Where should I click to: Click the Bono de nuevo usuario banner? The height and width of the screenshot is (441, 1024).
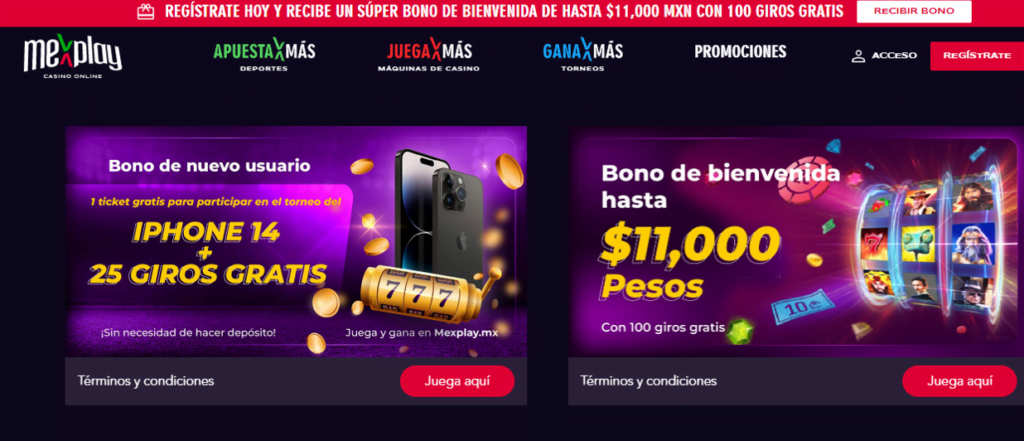coord(296,241)
